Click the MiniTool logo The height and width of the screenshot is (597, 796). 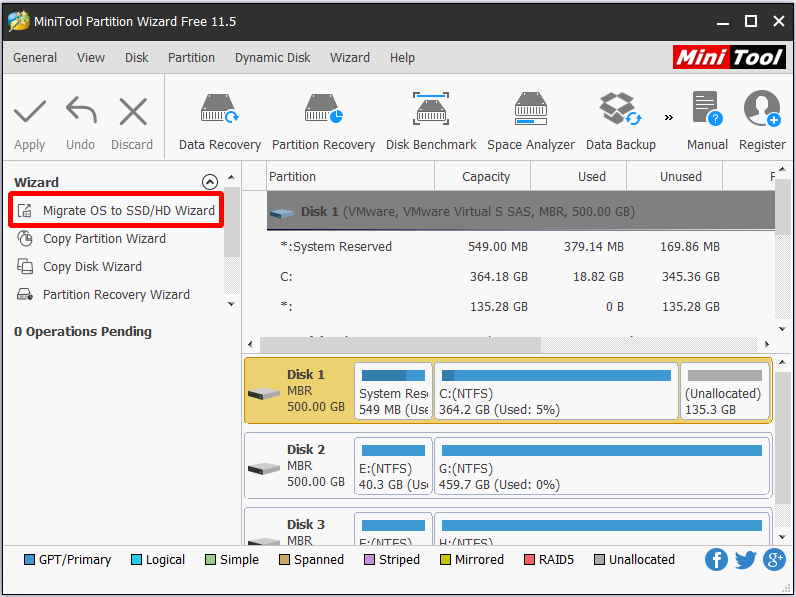(729, 57)
